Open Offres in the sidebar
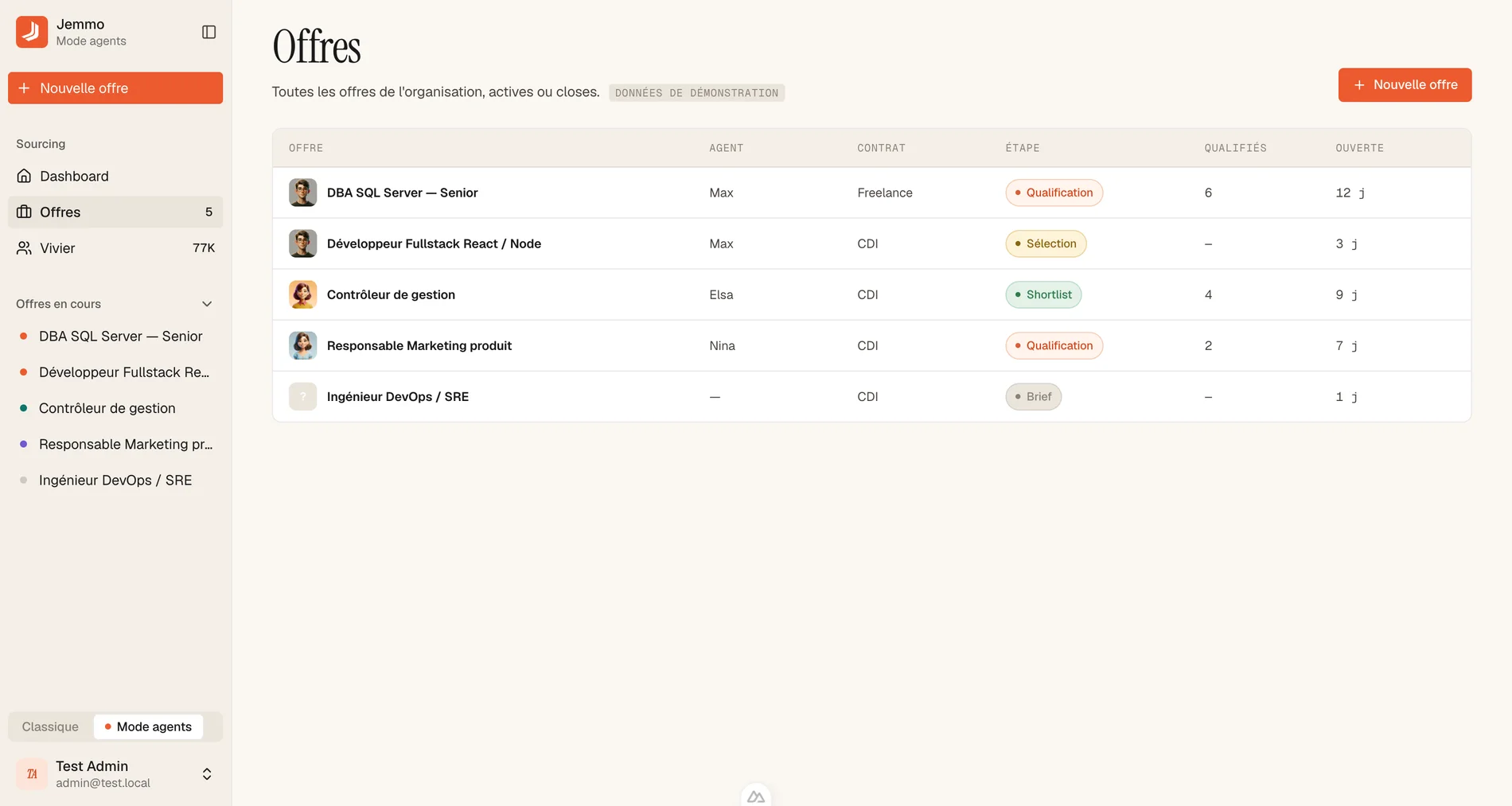Viewport: 1512px width, 806px height. pyautogui.click(x=115, y=212)
